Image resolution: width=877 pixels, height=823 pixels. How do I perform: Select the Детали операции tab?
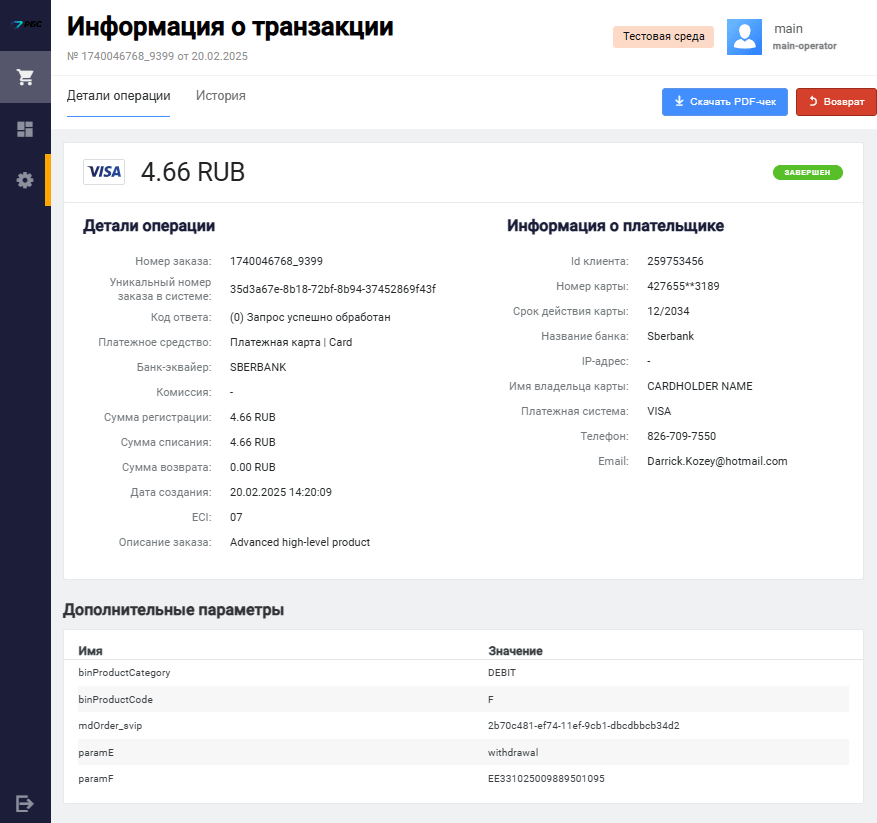click(x=118, y=96)
